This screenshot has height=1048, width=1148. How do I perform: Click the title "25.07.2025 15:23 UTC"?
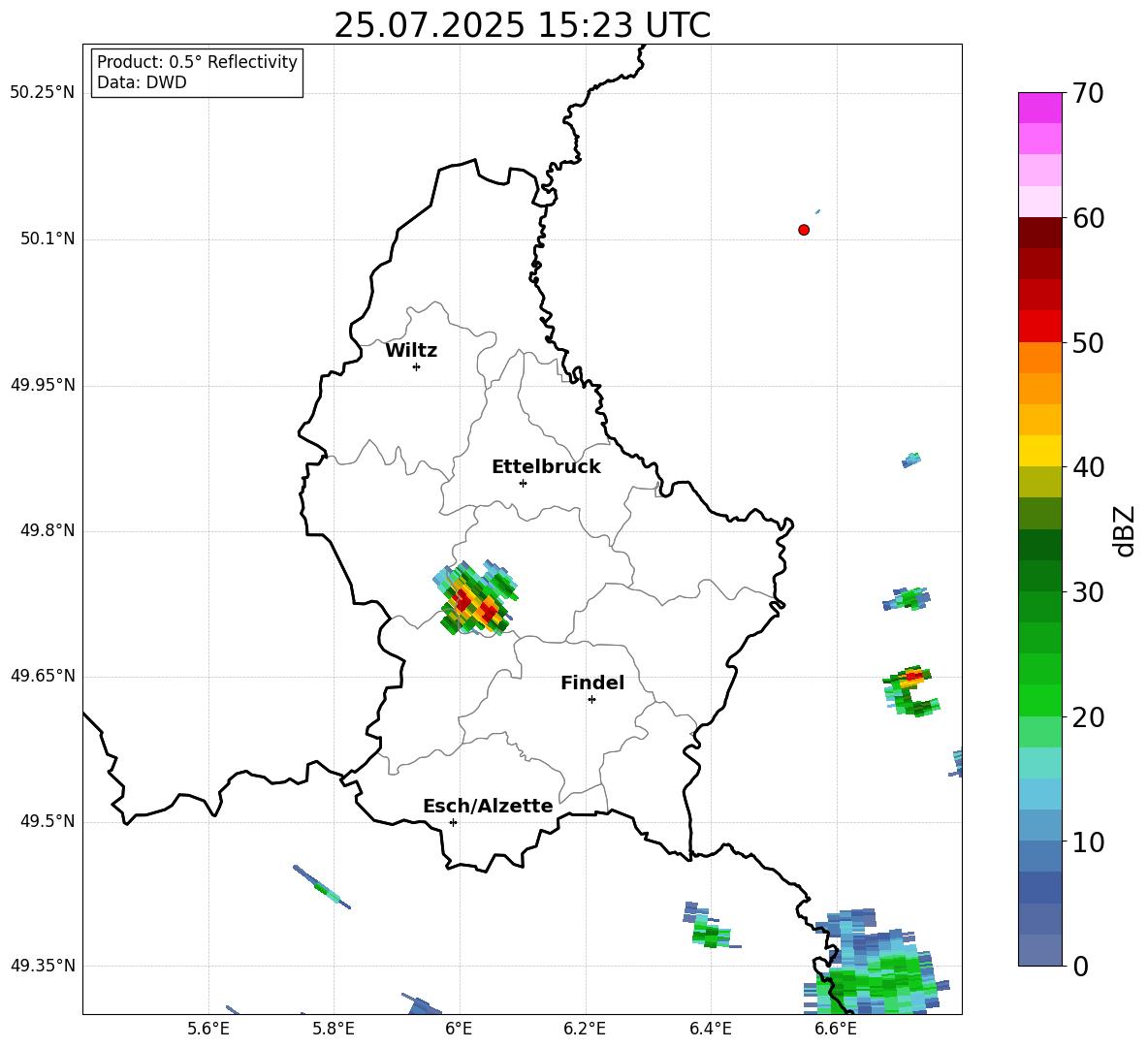pyautogui.click(x=522, y=25)
